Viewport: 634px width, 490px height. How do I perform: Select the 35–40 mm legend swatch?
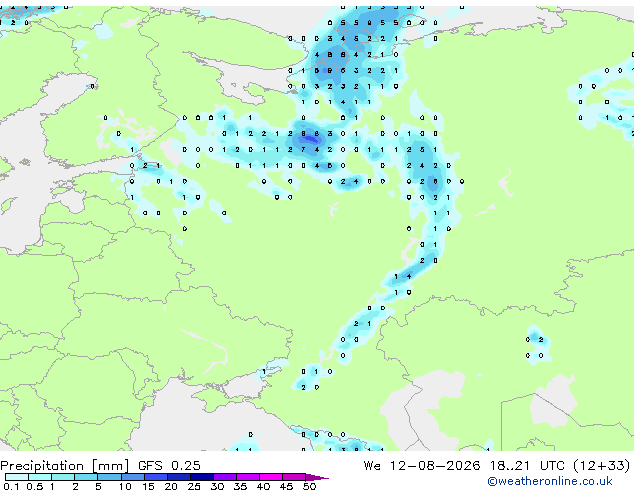coord(248,477)
